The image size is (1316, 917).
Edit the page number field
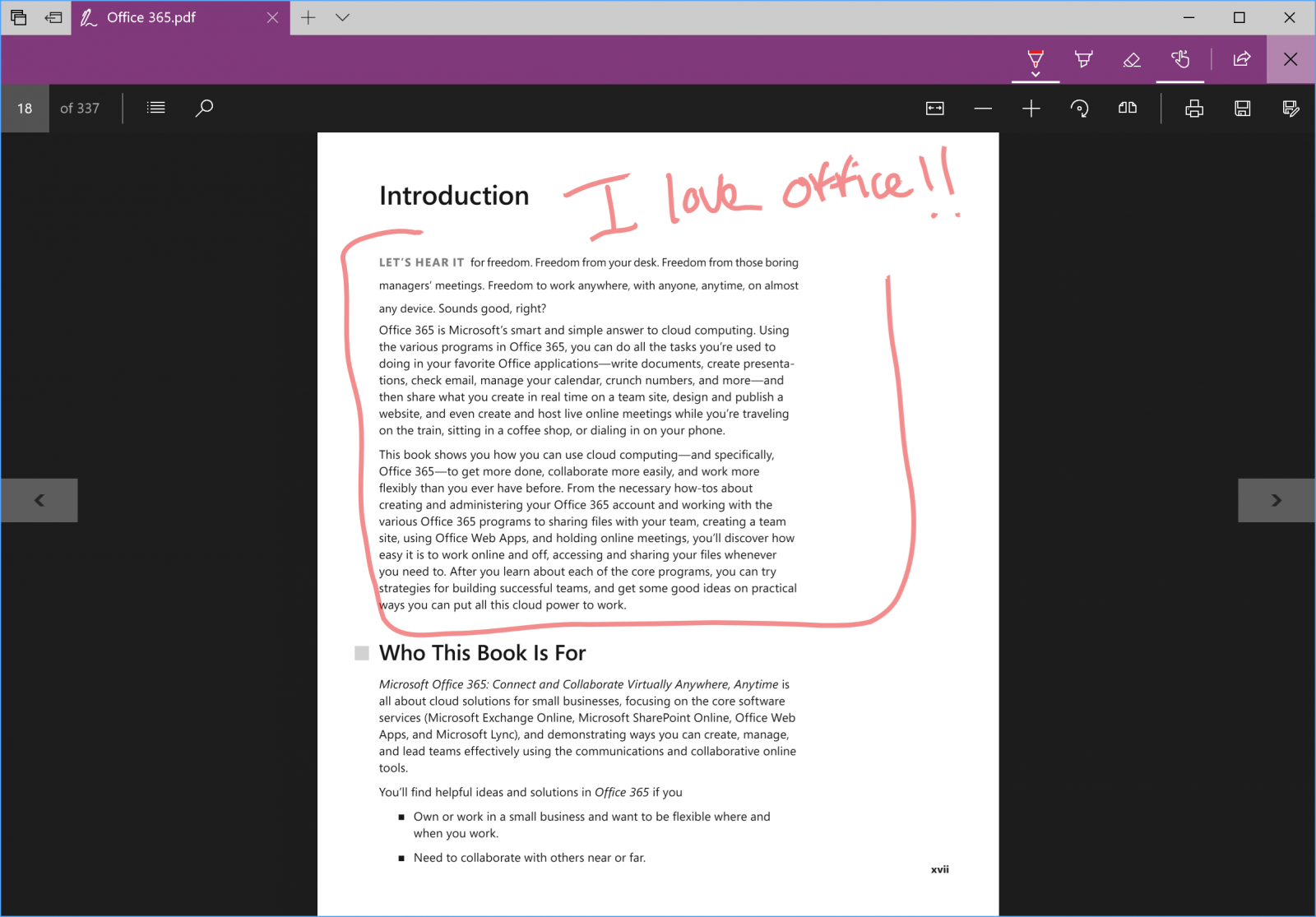[25, 108]
